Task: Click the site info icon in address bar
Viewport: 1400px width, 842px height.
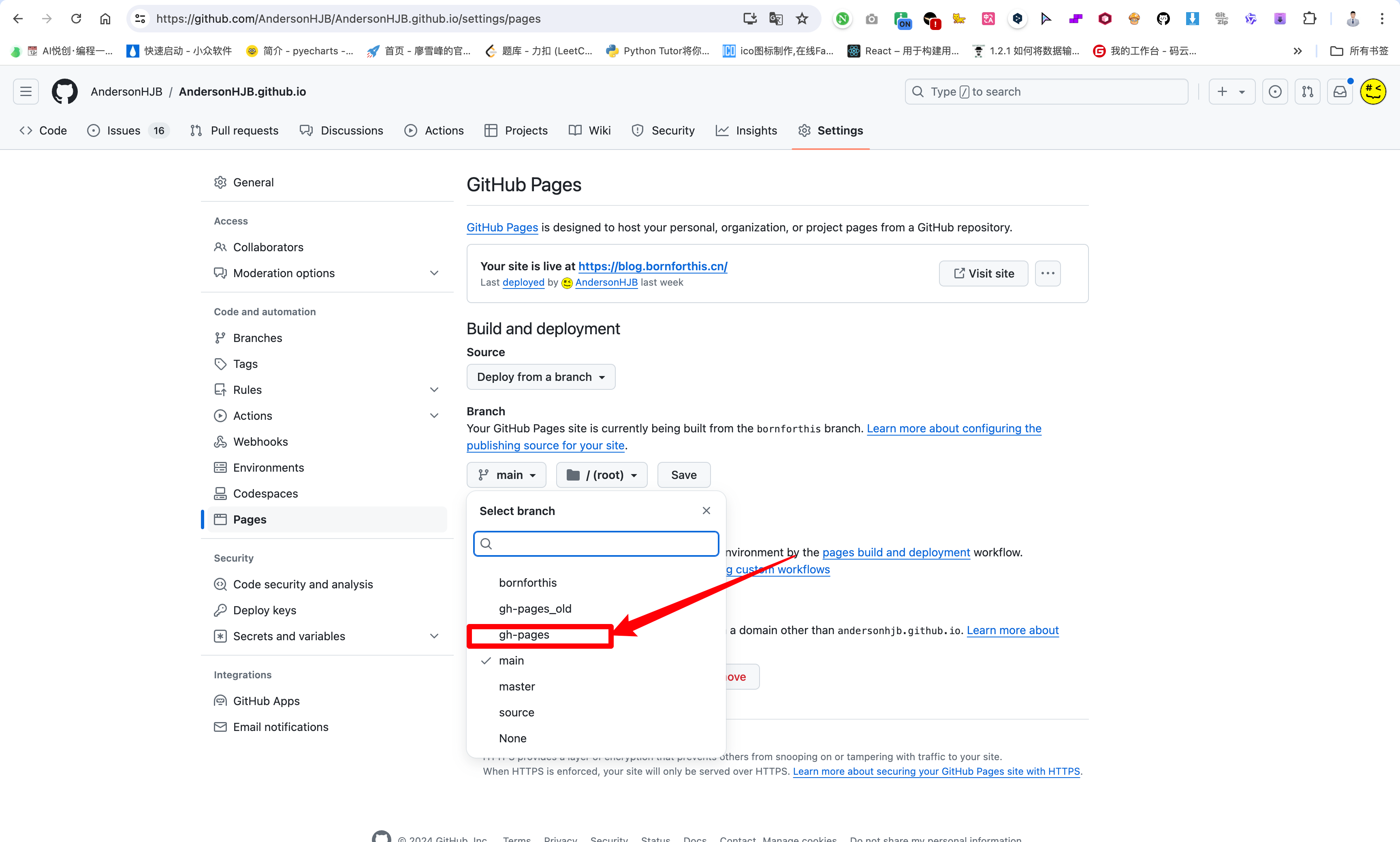Action: tap(141, 19)
